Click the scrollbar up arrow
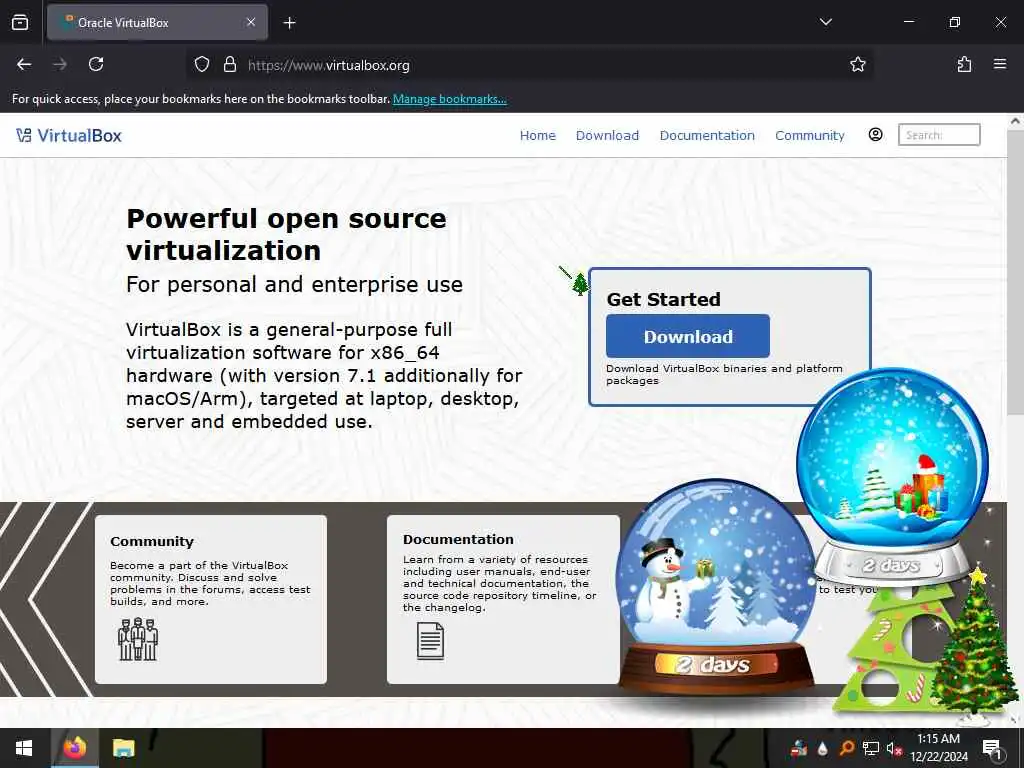 1015,121
